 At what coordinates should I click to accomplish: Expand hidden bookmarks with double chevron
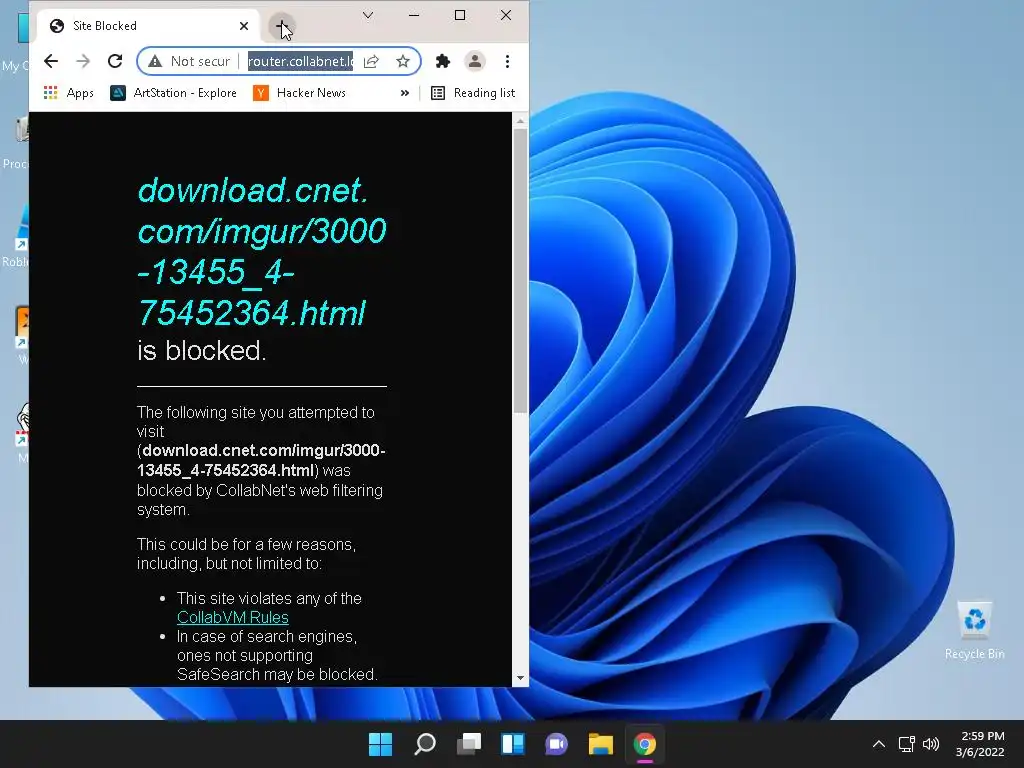tap(405, 93)
